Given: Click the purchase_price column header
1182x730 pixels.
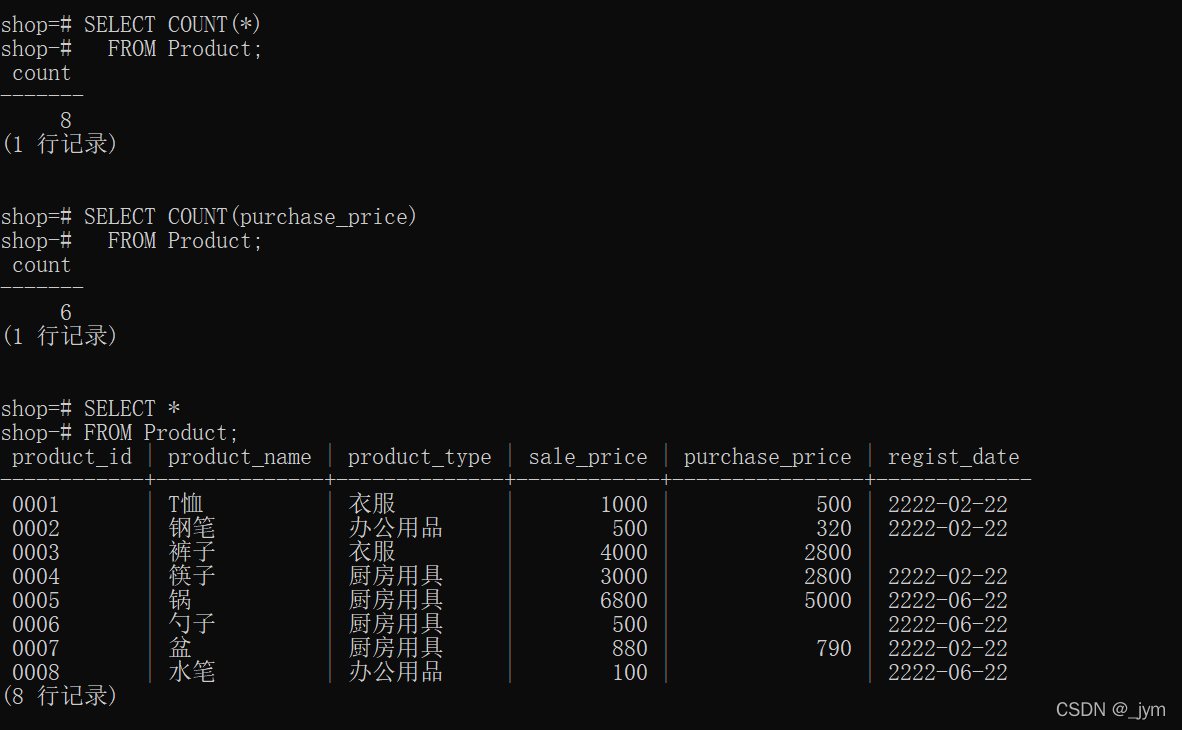Looking at the screenshot, I should pos(767,457).
